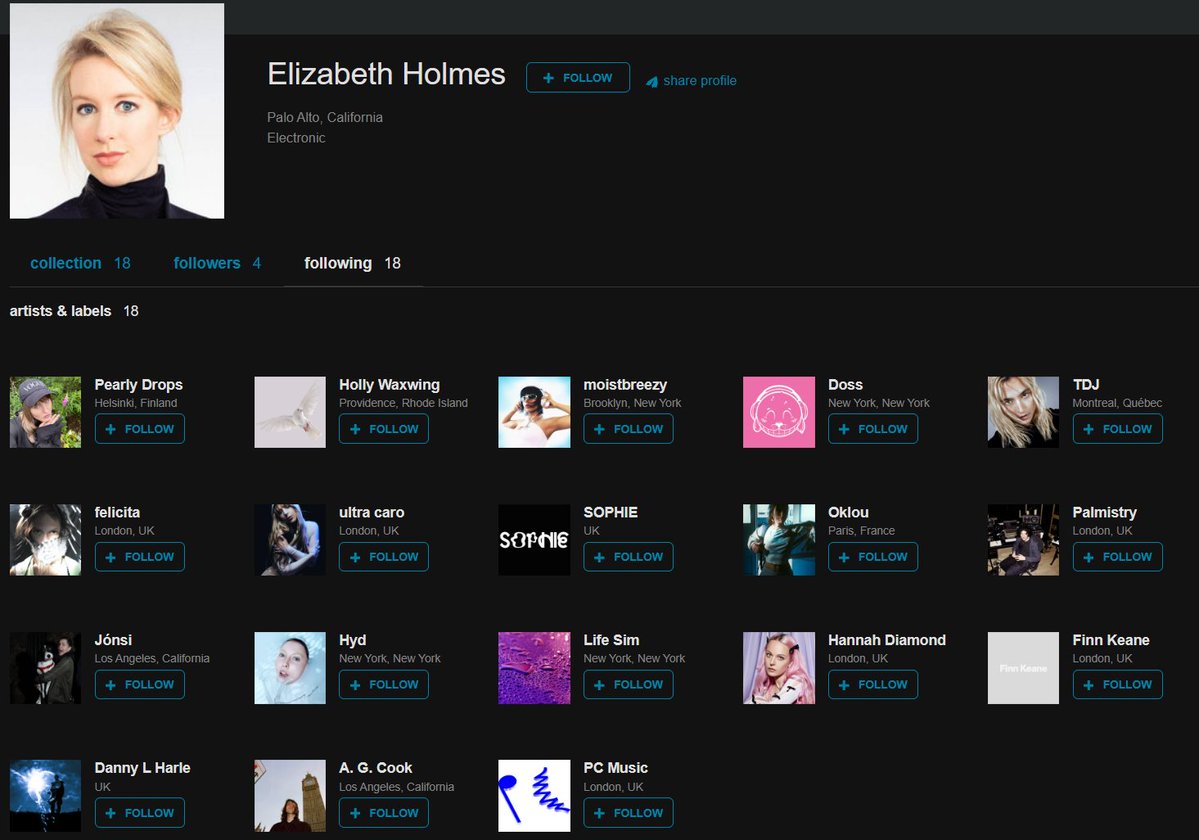Follow TDJ
This screenshot has width=1199, height=840.
[x=1117, y=429]
